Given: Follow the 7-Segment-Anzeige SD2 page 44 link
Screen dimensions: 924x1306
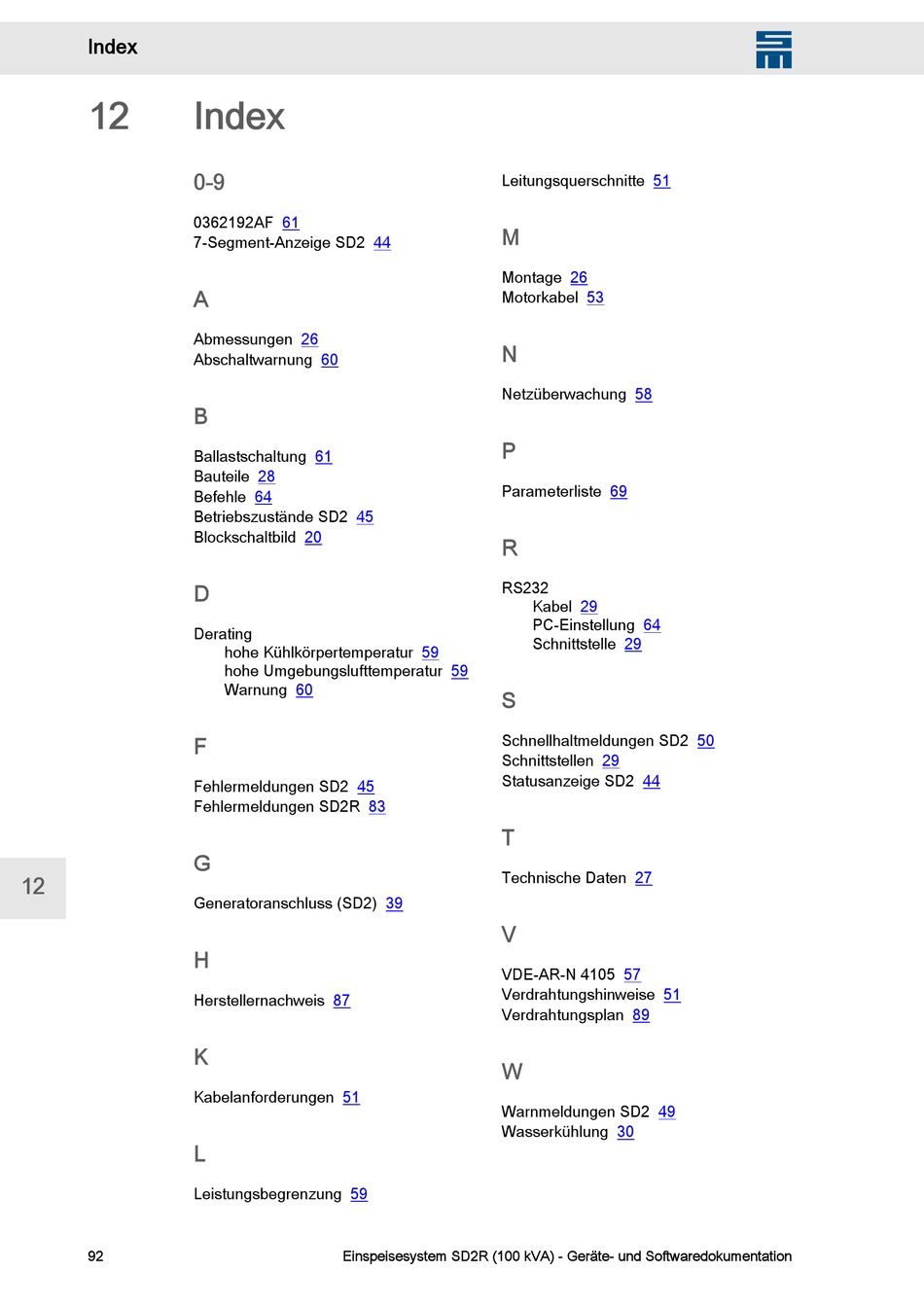Looking at the screenshot, I should point(382,243).
